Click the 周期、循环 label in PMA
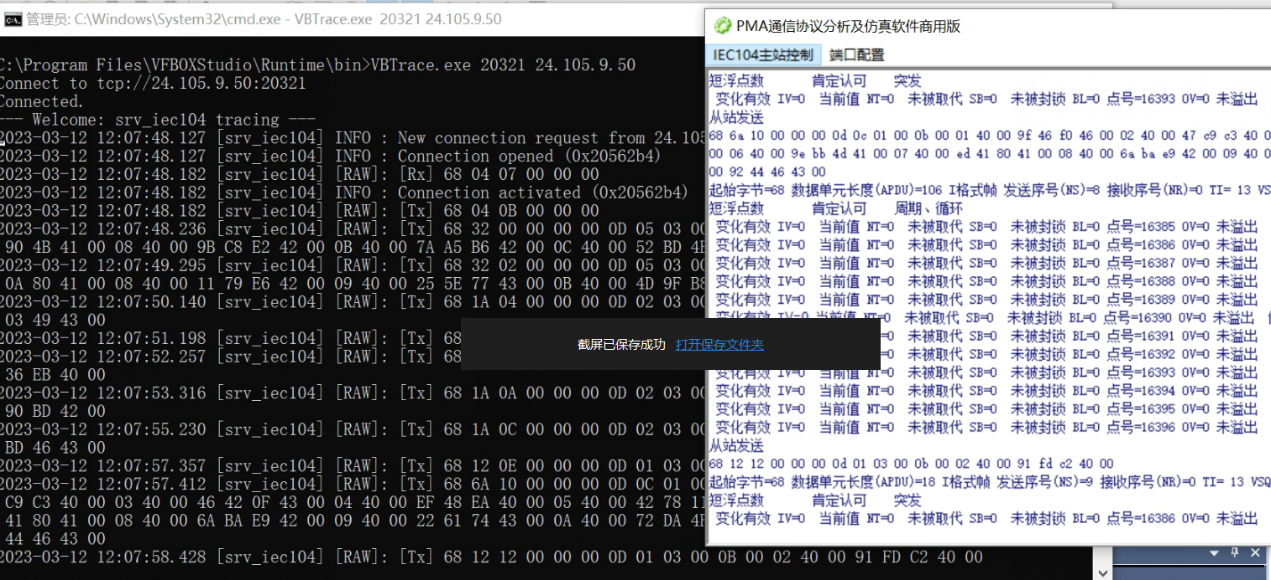The image size is (1271, 580). [x=929, y=209]
